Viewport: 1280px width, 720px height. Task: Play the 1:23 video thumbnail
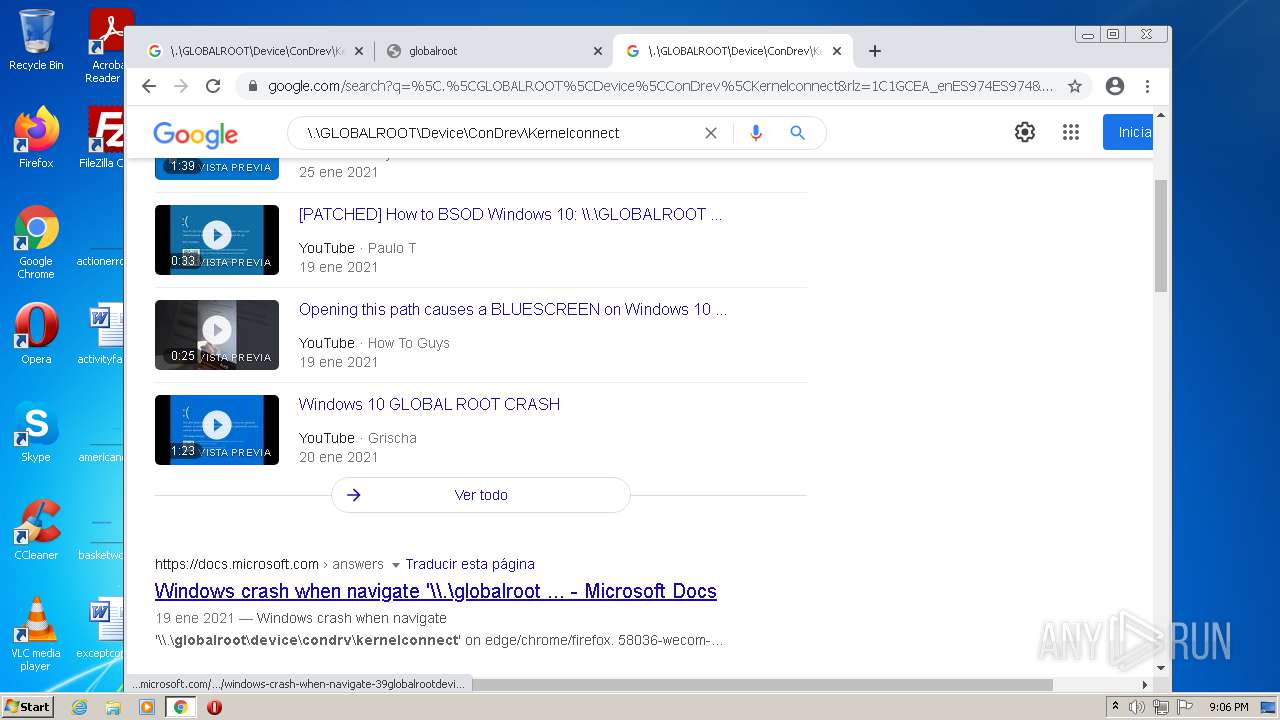click(217, 430)
